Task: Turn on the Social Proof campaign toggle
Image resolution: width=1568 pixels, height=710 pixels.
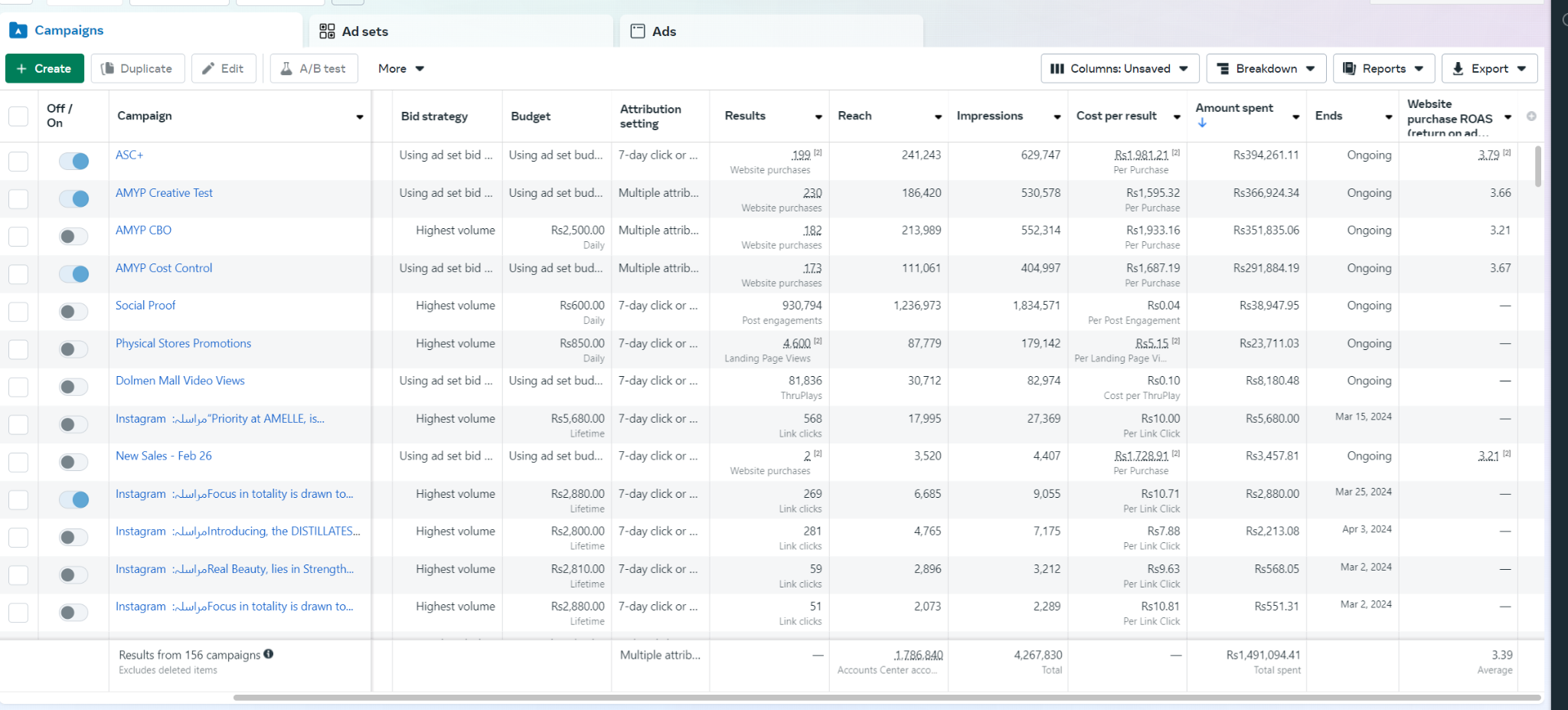Action: pyautogui.click(x=74, y=312)
